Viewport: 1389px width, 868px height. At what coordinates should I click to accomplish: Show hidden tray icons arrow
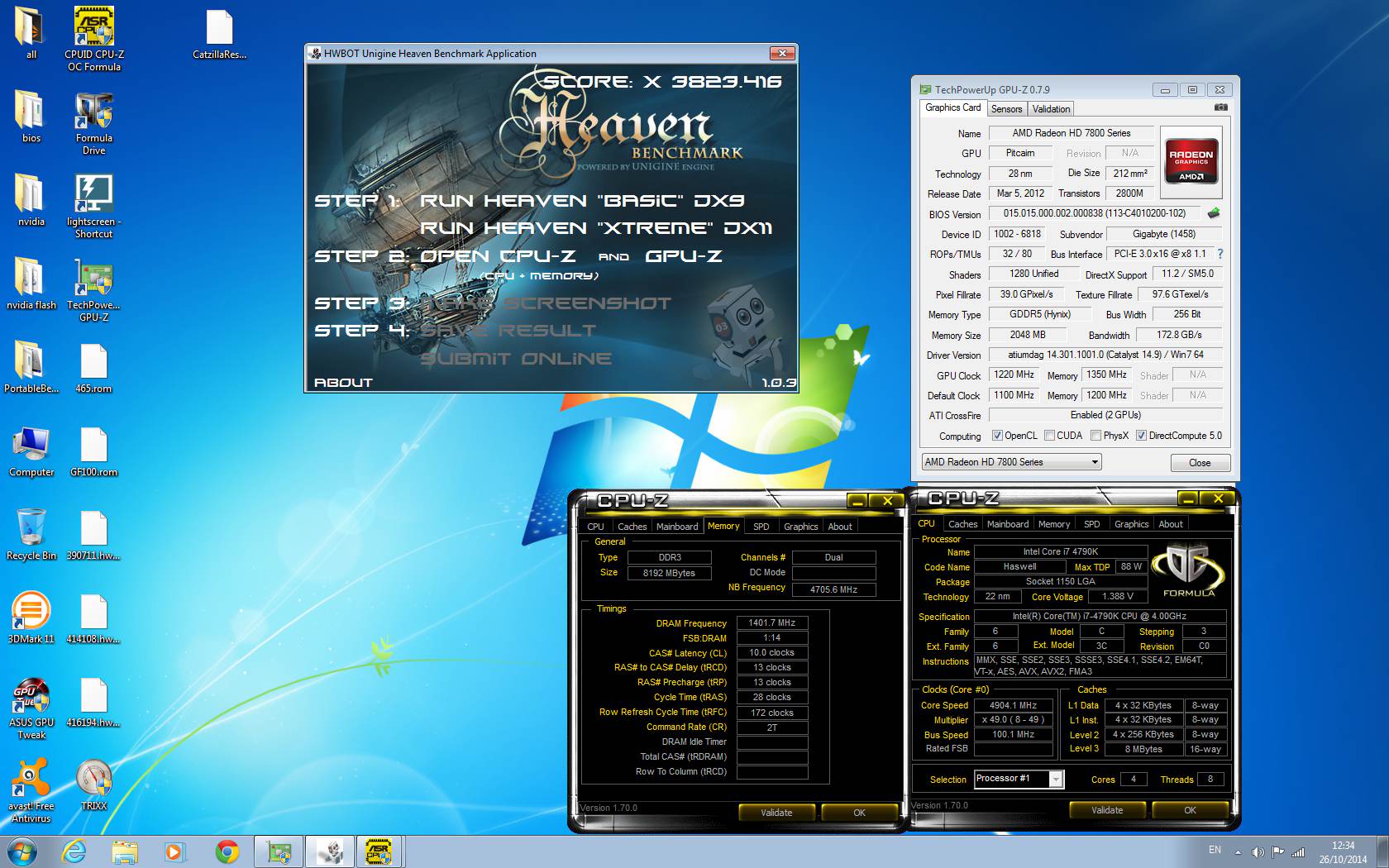pos(1238,851)
